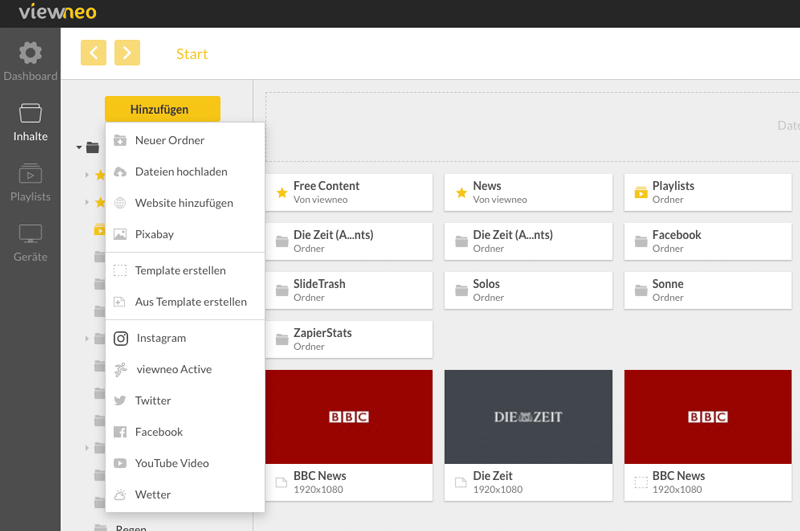Click the viewneo logo
This screenshot has width=800, height=531.
[58, 12]
